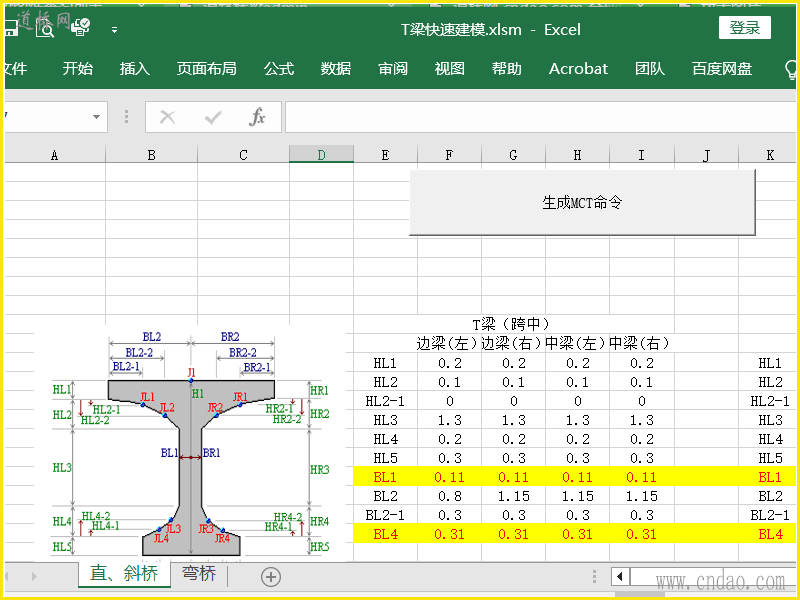Select column F header
Screen dimensions: 800x600
449,155
